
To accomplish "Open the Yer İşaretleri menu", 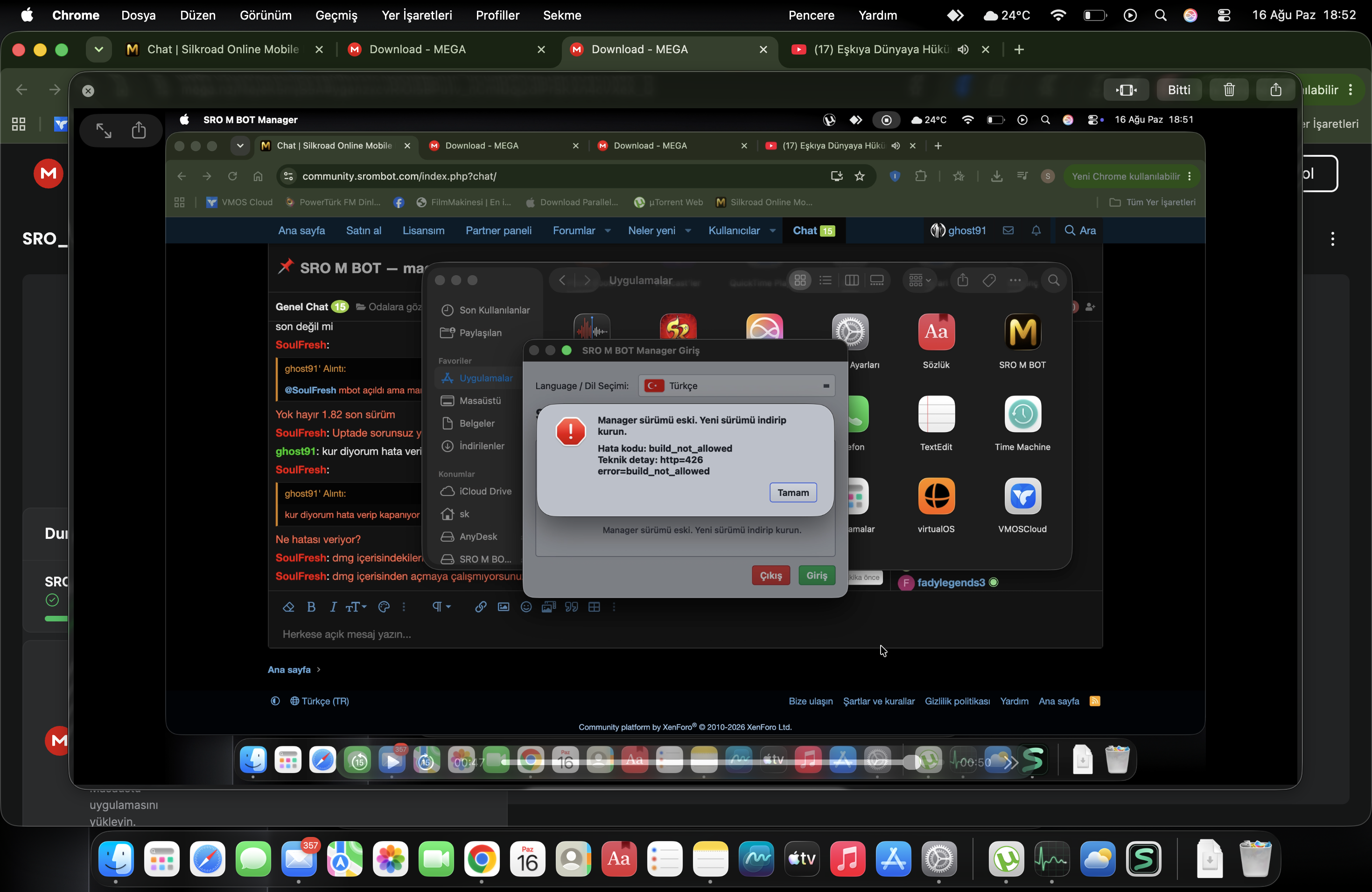I will click(416, 15).
